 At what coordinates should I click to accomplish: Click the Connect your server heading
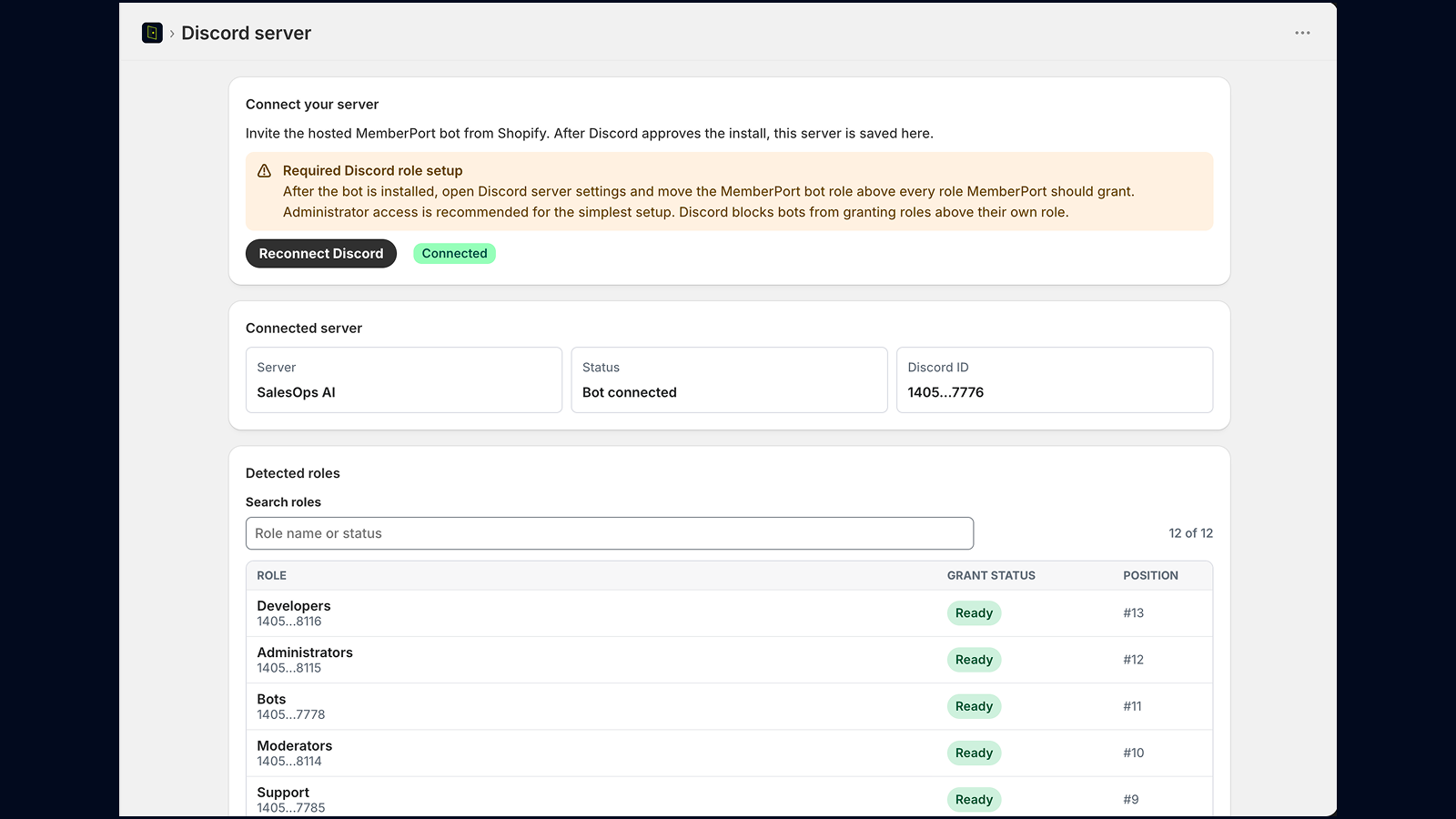click(312, 105)
